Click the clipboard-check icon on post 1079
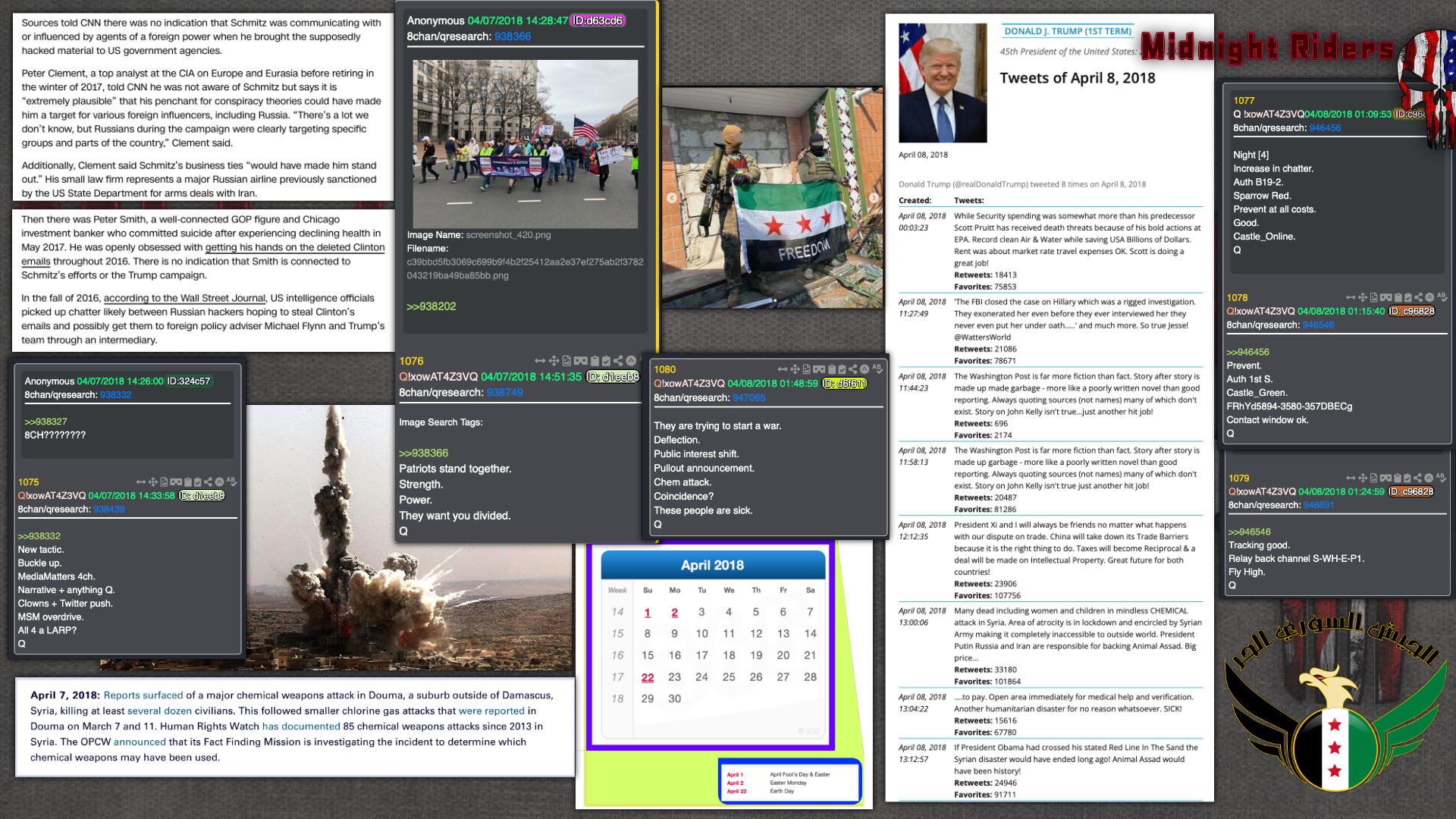 coord(1407,478)
